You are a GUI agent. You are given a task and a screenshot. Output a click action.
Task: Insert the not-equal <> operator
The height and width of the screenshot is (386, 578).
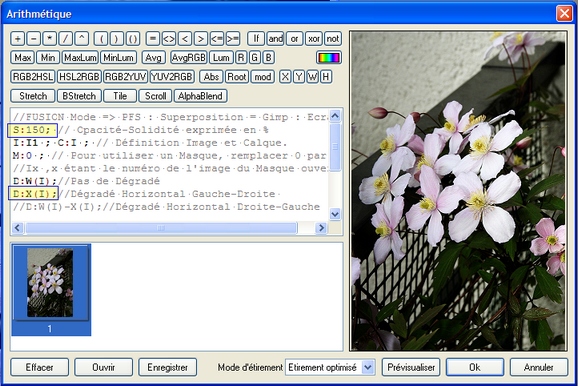click(169, 39)
